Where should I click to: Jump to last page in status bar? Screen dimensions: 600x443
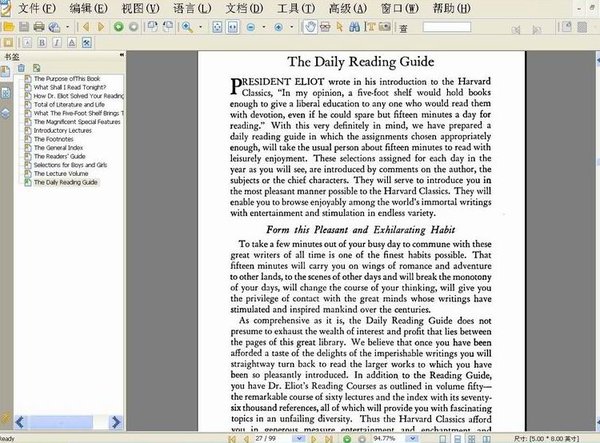coord(329,439)
